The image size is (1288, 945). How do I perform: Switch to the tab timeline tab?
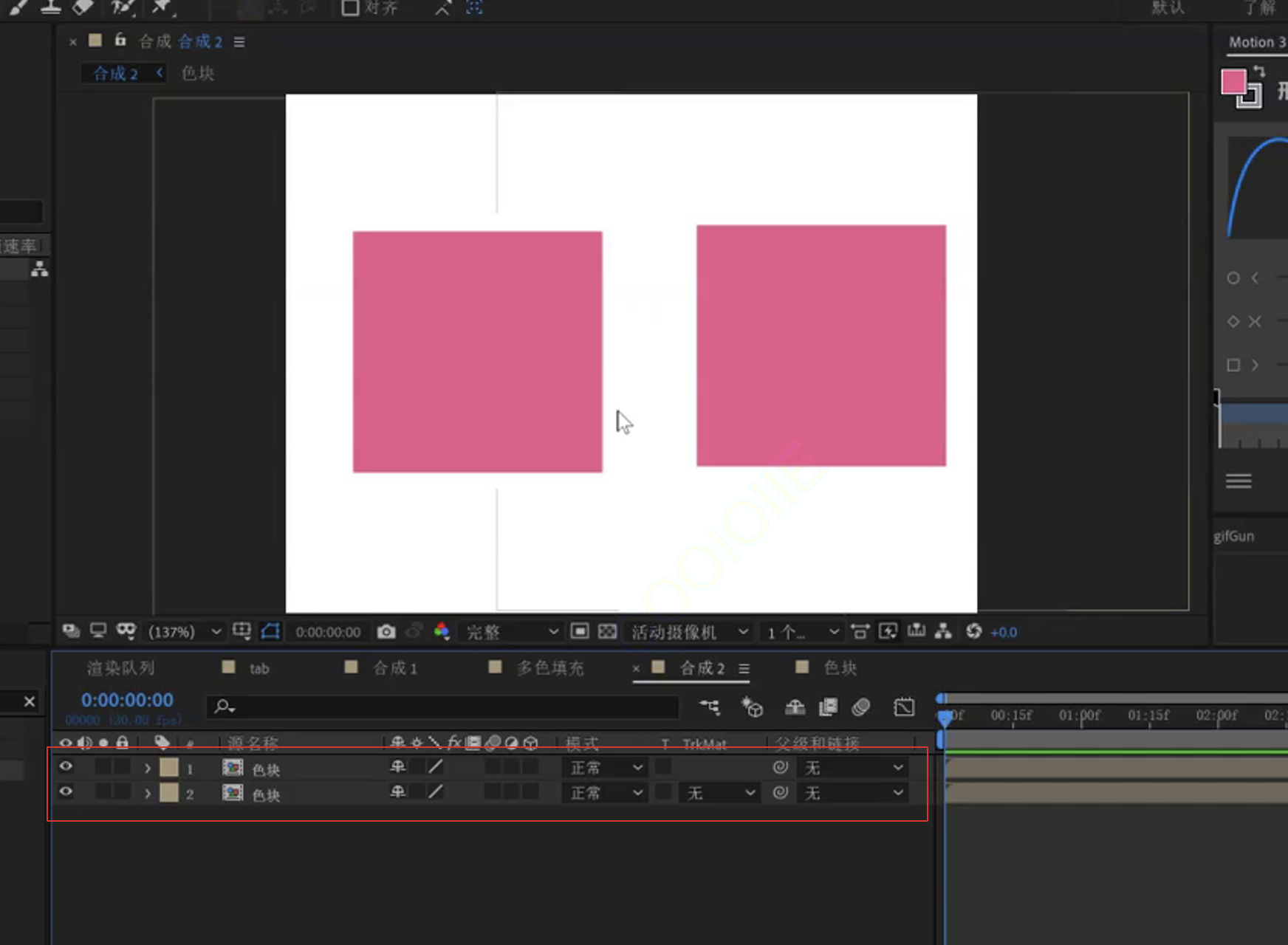[x=259, y=669]
